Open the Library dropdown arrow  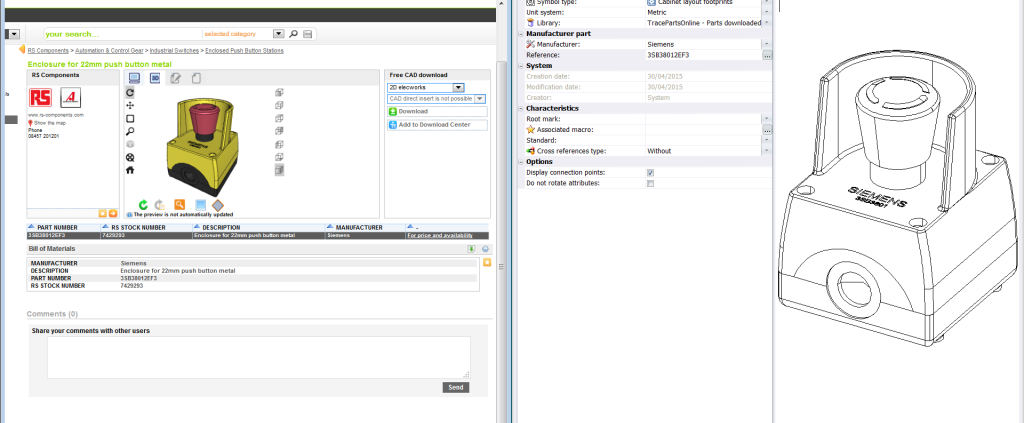click(x=767, y=23)
